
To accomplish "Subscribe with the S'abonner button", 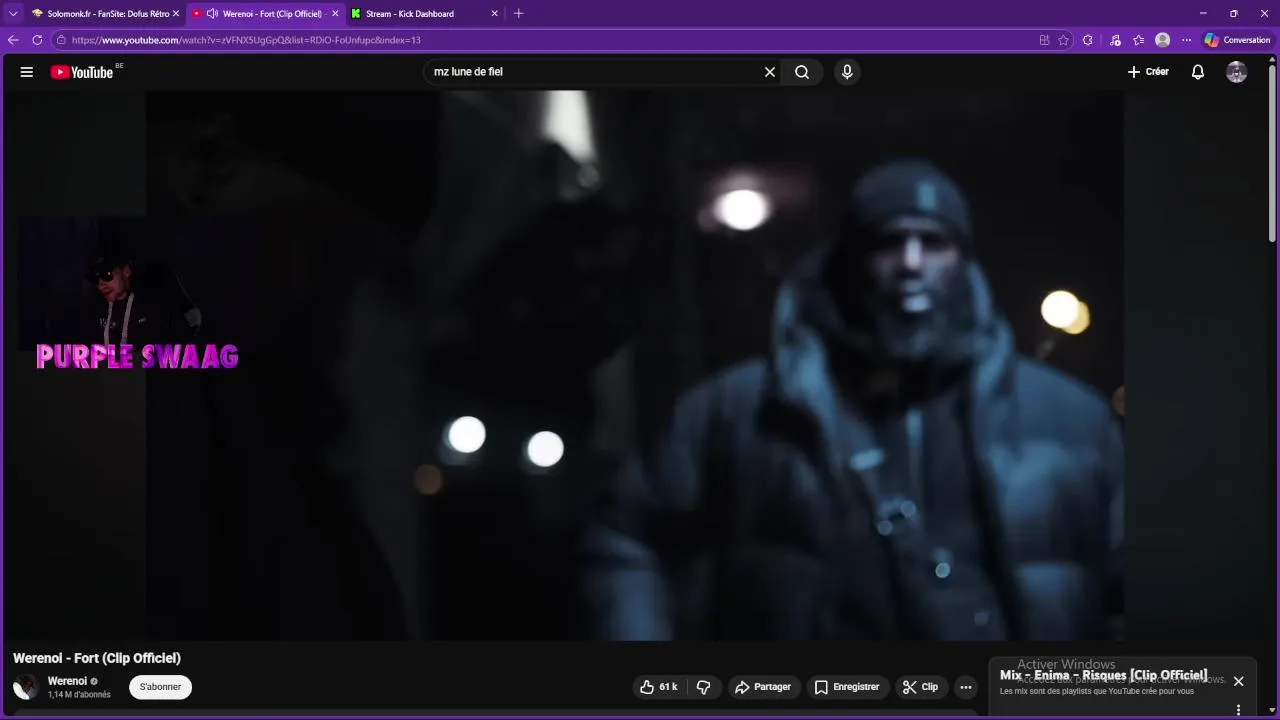I will click(x=160, y=687).
